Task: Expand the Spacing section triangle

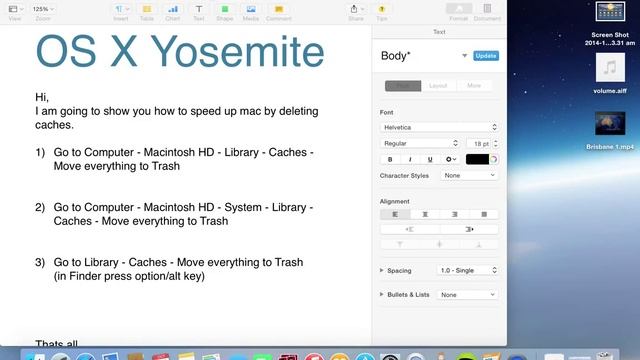Action: click(x=382, y=270)
